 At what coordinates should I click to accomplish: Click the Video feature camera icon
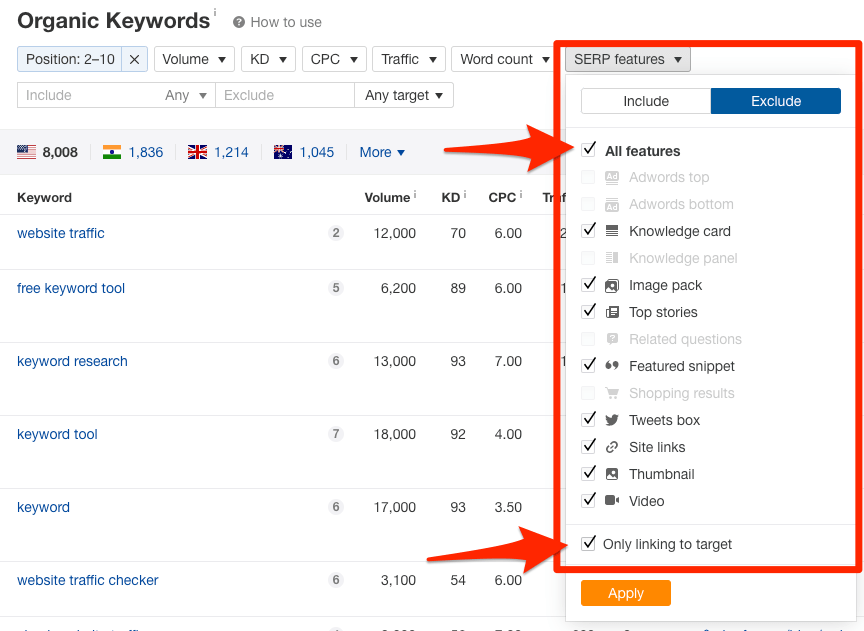(x=612, y=501)
